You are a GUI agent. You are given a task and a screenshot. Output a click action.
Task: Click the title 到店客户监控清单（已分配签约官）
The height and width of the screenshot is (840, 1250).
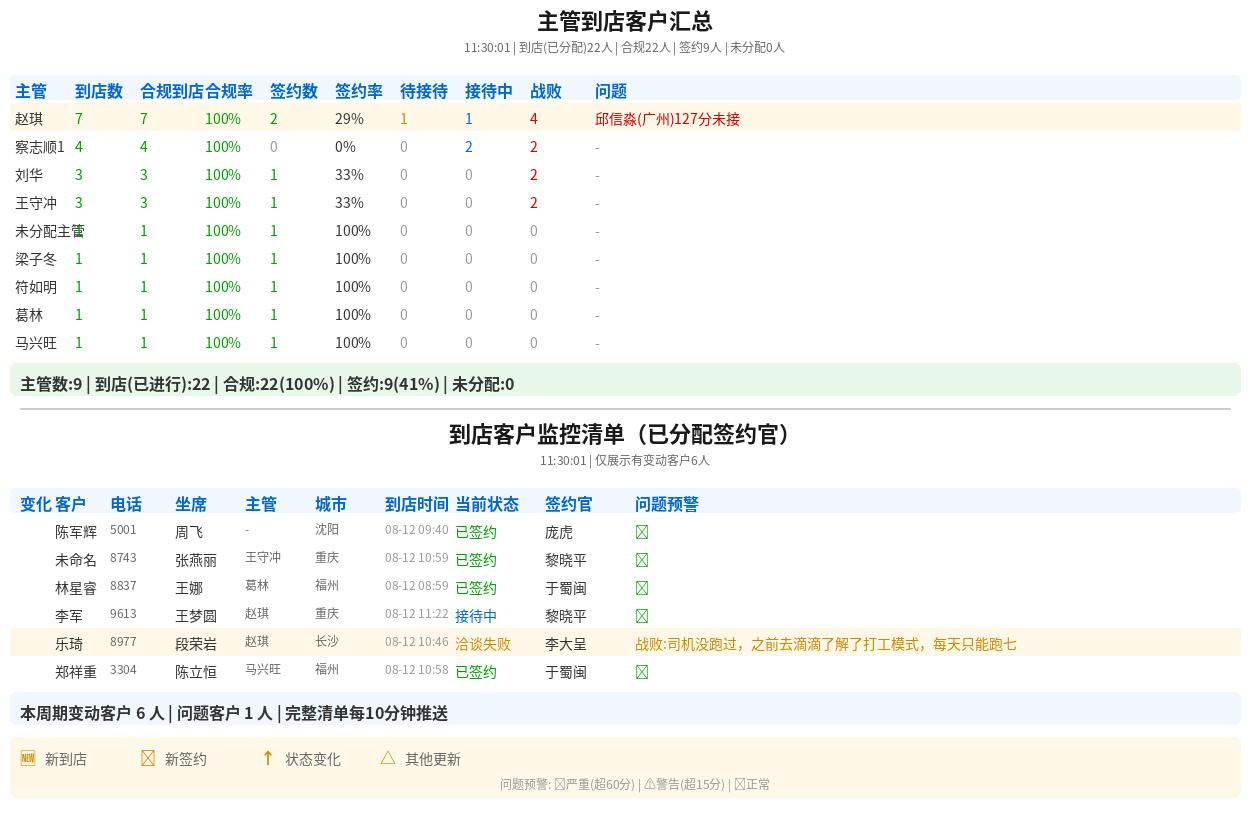click(x=625, y=434)
